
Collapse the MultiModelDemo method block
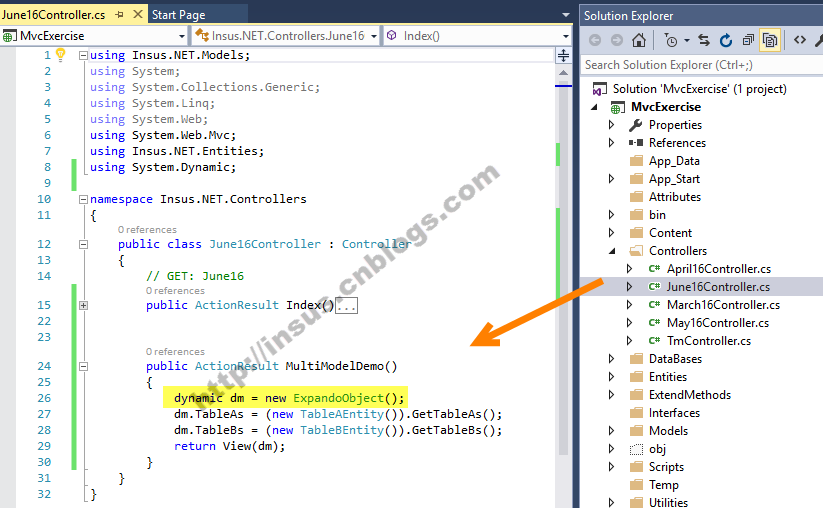click(83, 366)
